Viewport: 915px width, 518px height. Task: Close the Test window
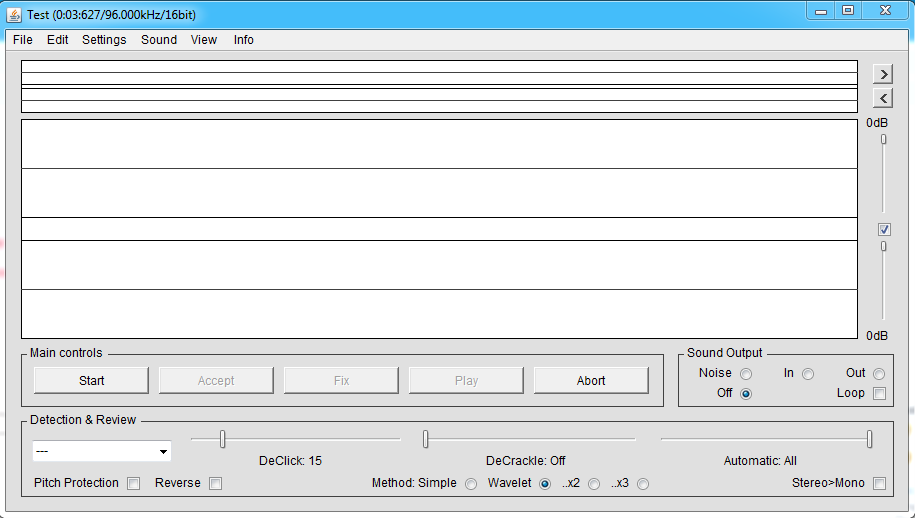[x=886, y=11]
